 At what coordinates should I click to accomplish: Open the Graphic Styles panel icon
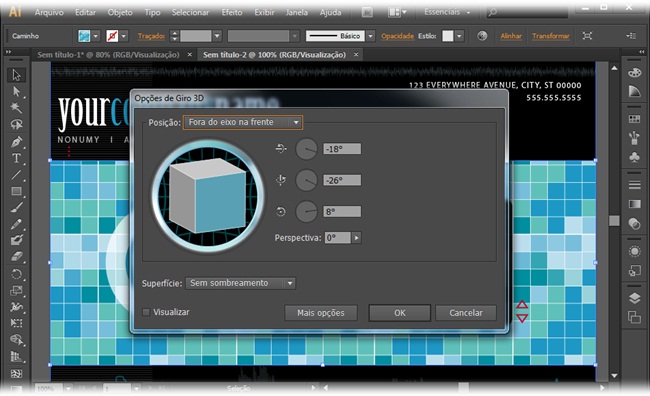(634, 271)
